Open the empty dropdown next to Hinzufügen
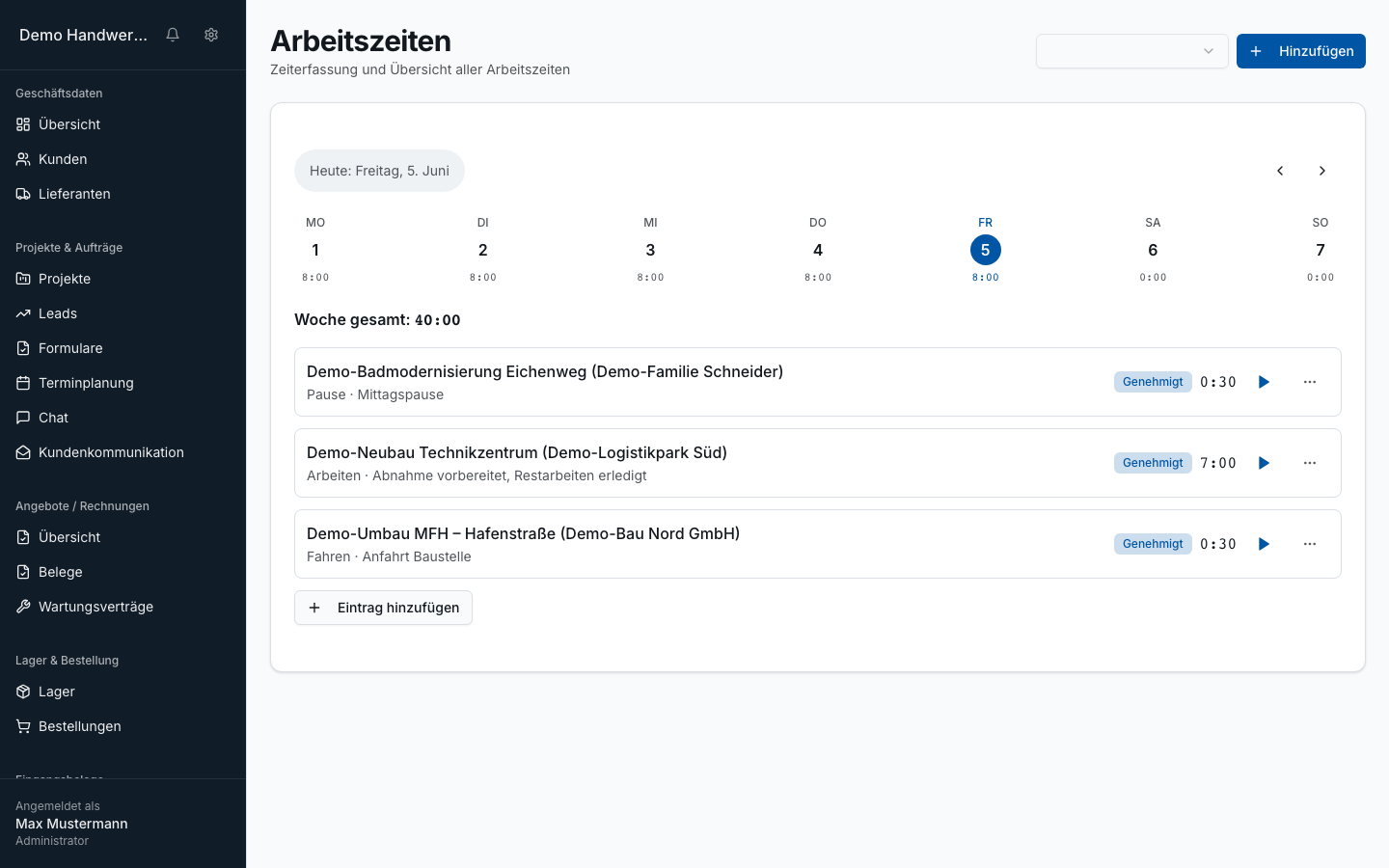 click(x=1132, y=51)
